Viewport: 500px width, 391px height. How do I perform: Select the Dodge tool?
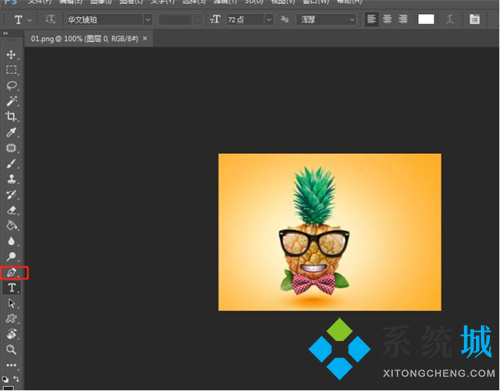(x=11, y=256)
